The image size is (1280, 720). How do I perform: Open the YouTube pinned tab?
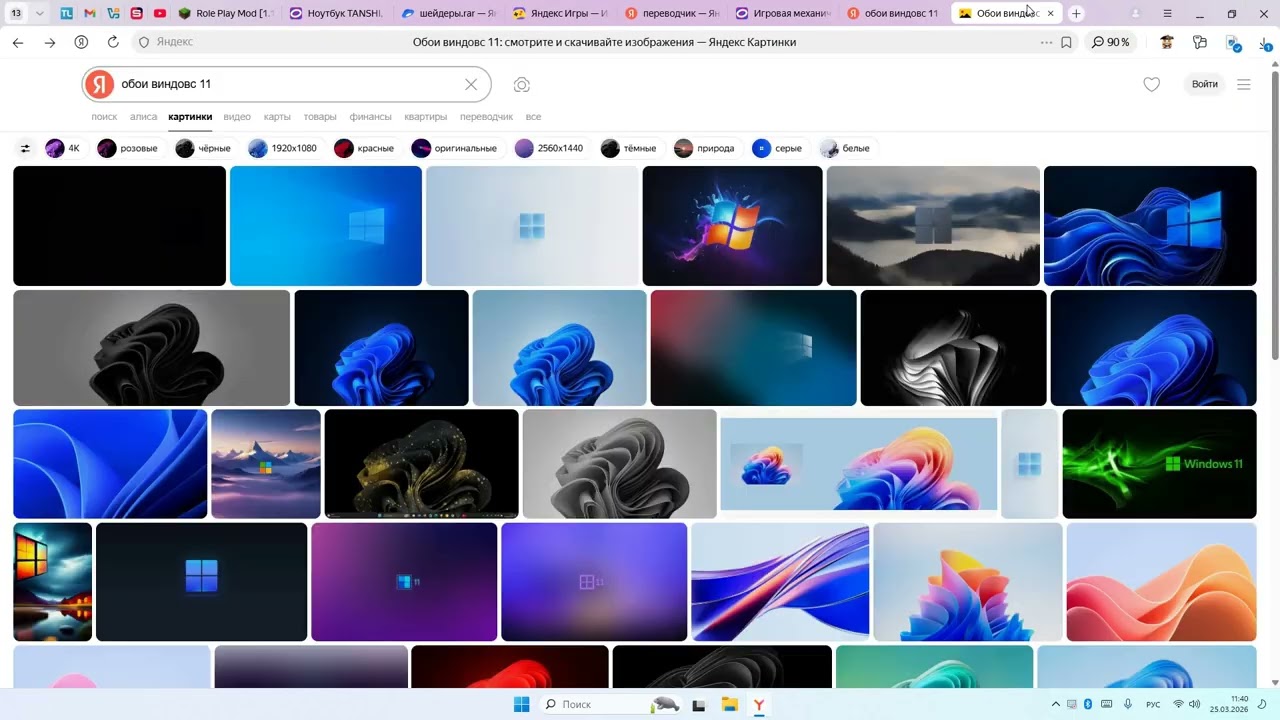[160, 14]
